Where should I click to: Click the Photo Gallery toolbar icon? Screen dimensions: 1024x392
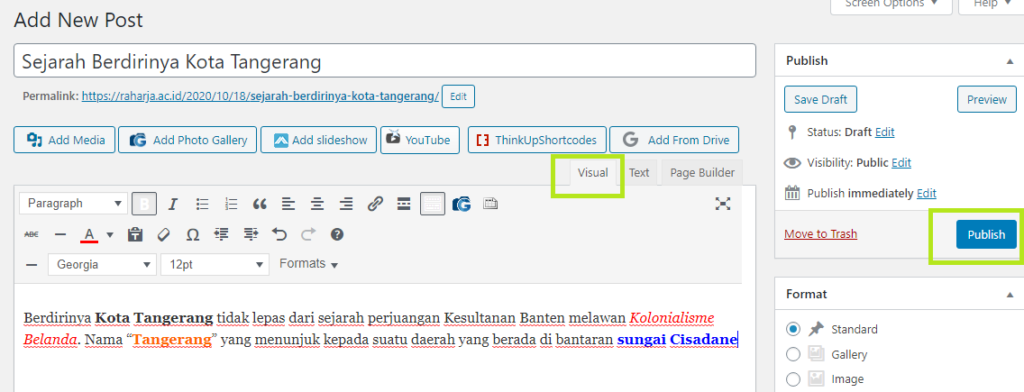tap(462, 204)
